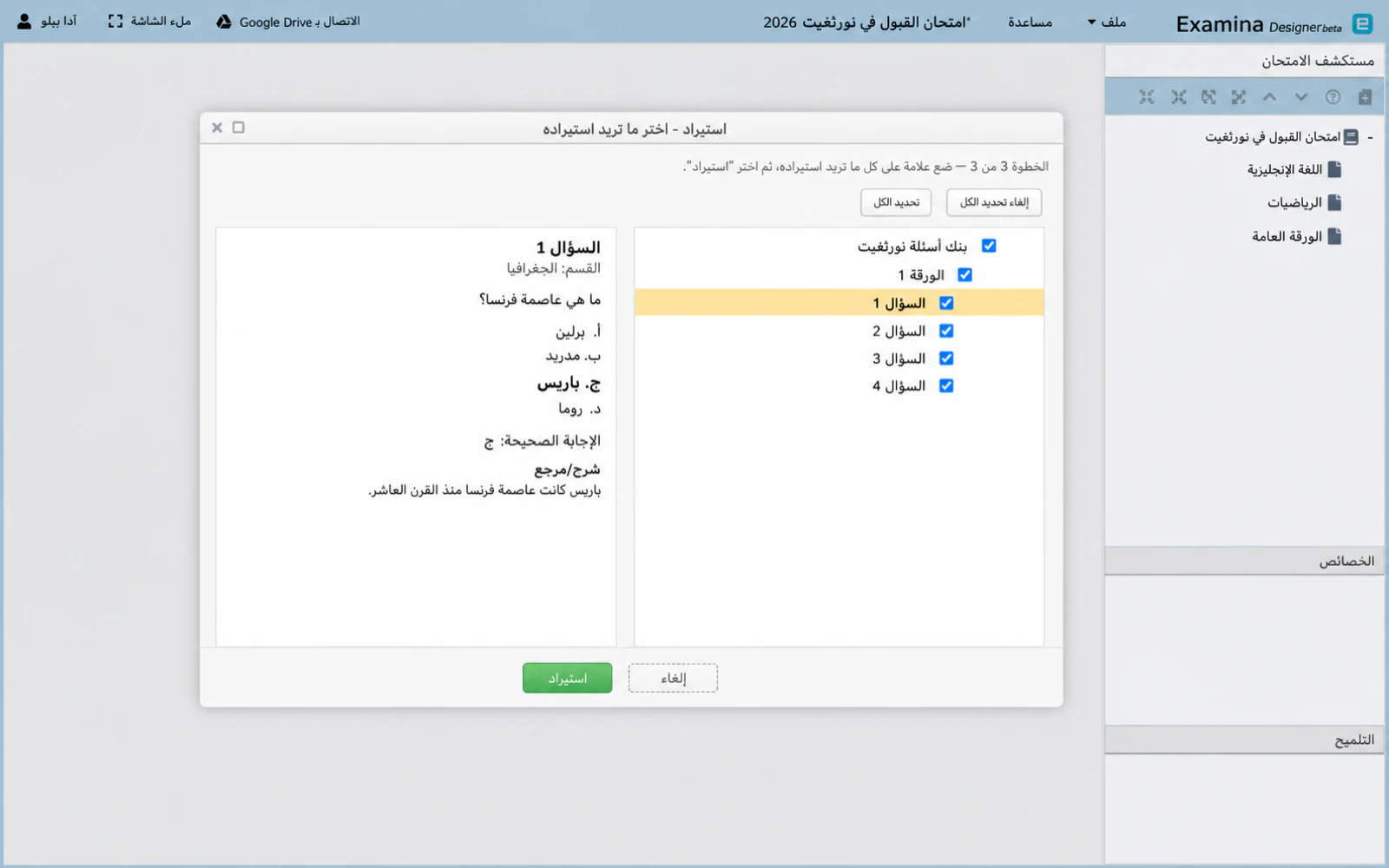
Task: Click the إلغاء button in the dialog
Action: (673, 678)
